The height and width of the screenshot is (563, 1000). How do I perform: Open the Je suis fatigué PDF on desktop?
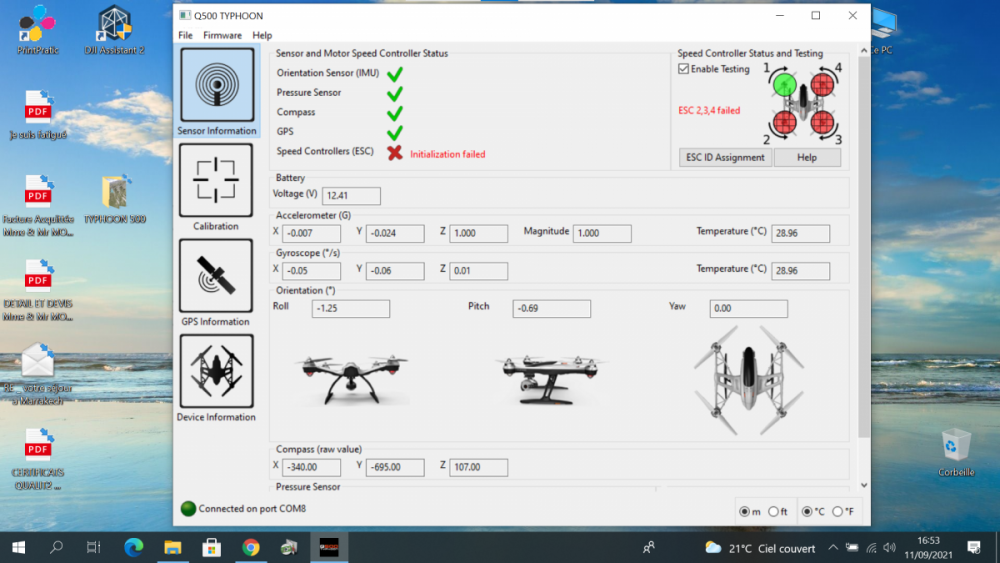coord(38,115)
